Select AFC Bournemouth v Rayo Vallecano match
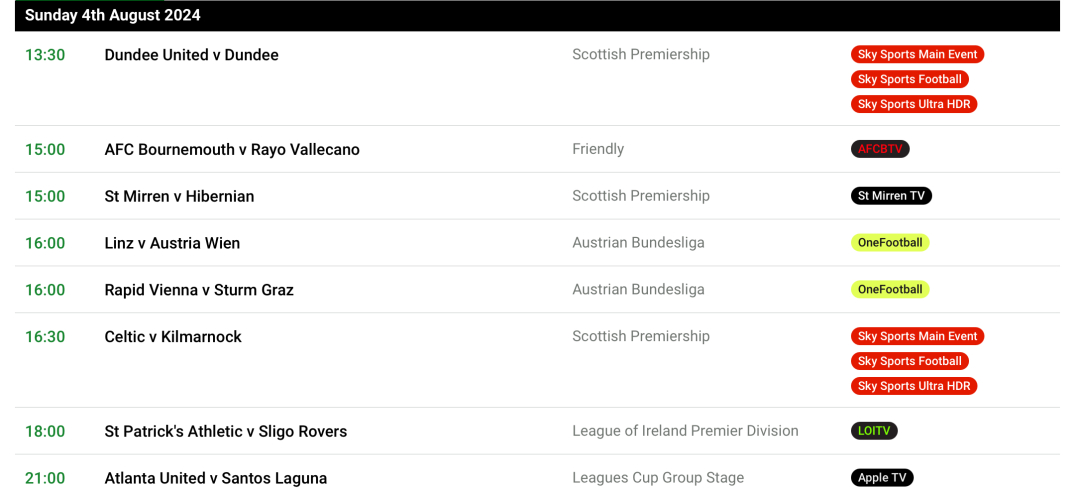1075x500 pixels. click(x=232, y=149)
